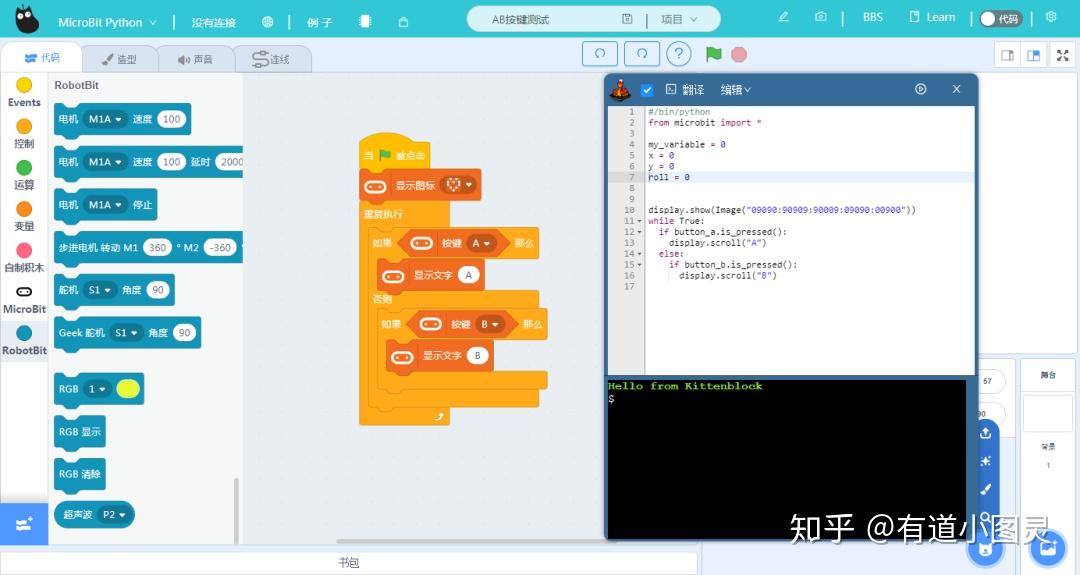The height and width of the screenshot is (575, 1080).
Task: Click the 翻译 translate button in code panel
Action: coord(685,90)
